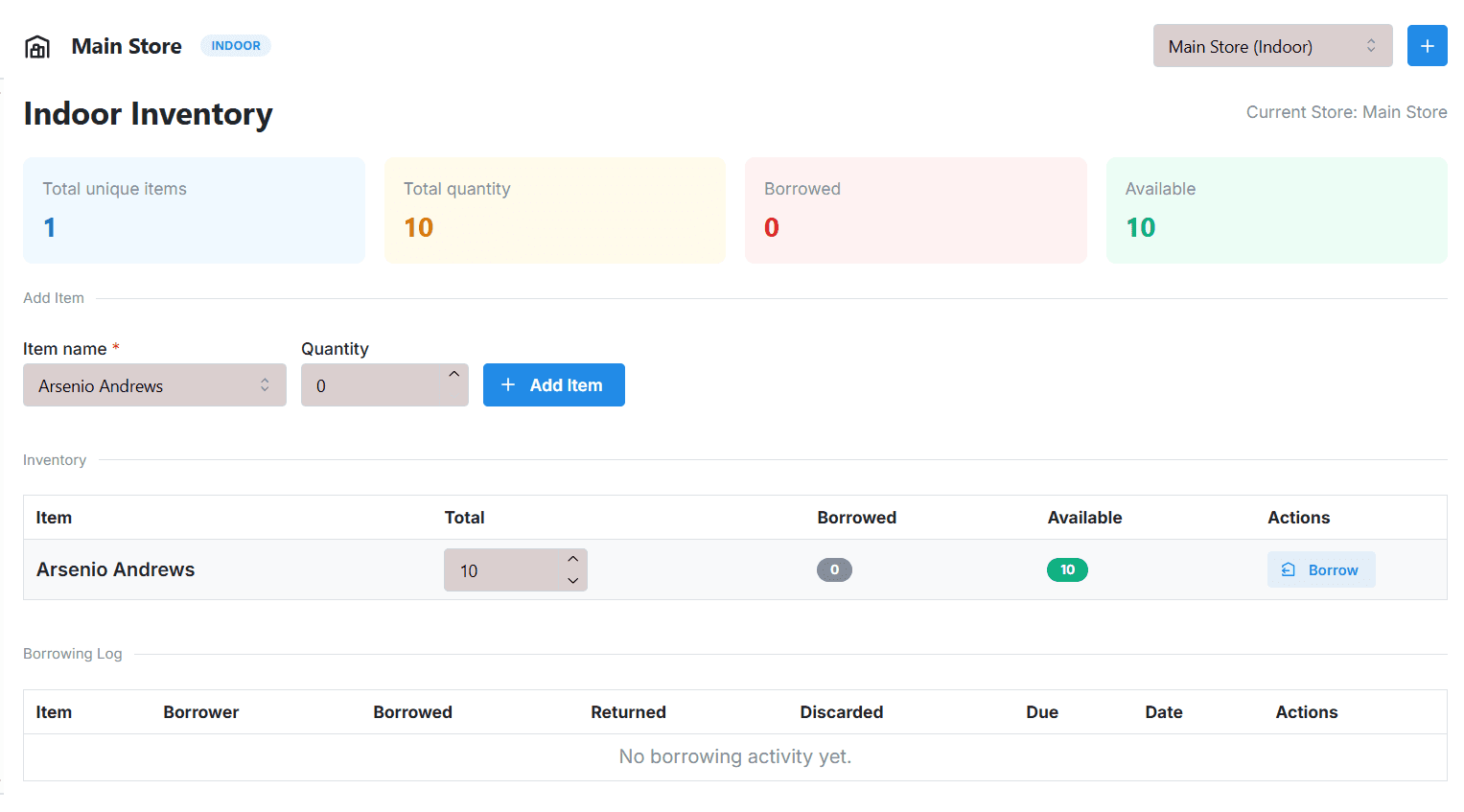Click the Arsenio Andrews item name row
1464x812 pixels.
click(115, 569)
